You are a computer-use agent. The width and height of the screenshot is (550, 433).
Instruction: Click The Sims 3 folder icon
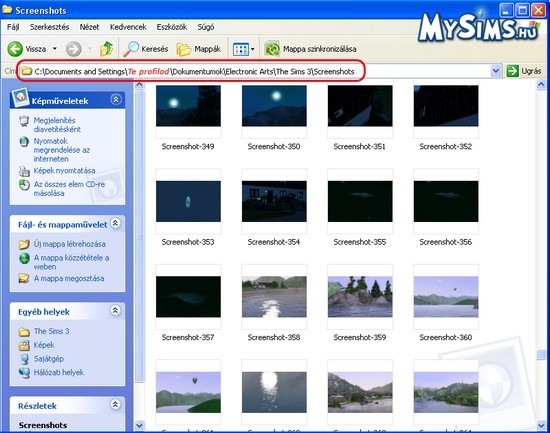coord(24,332)
